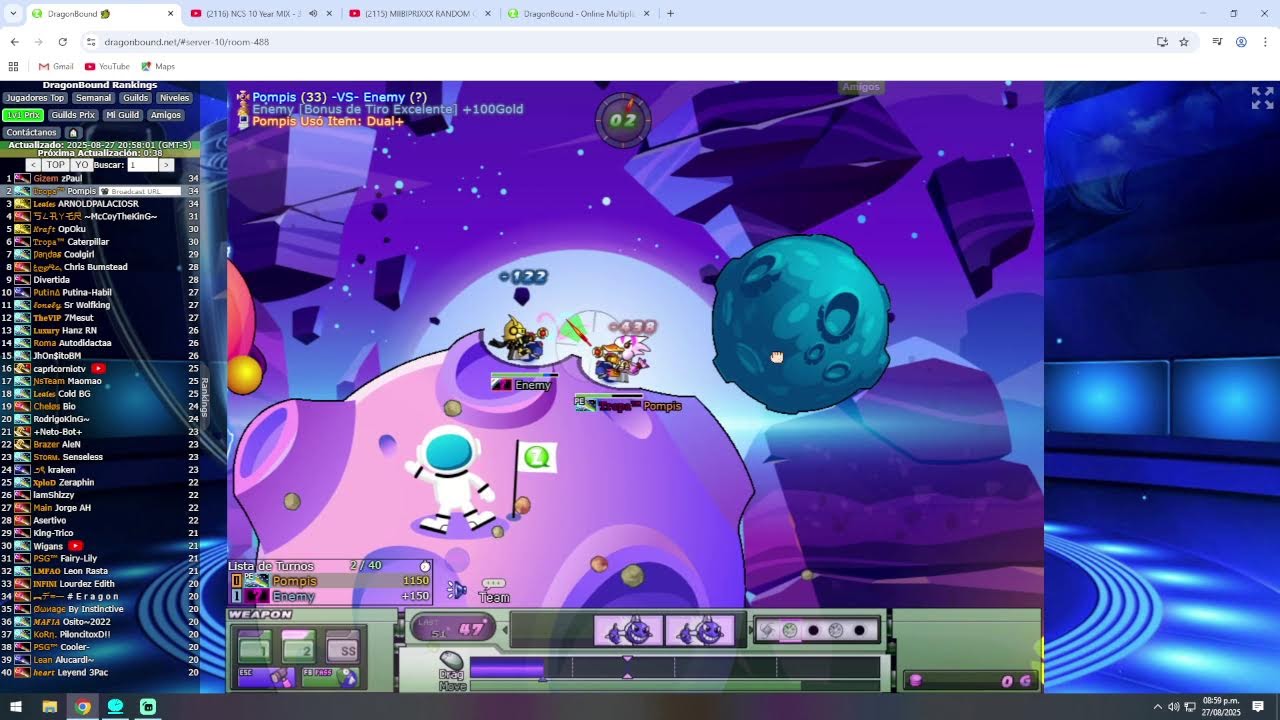Viewport: 1280px width, 720px height.
Task: Reload the DragonBound page
Action: pos(62,42)
